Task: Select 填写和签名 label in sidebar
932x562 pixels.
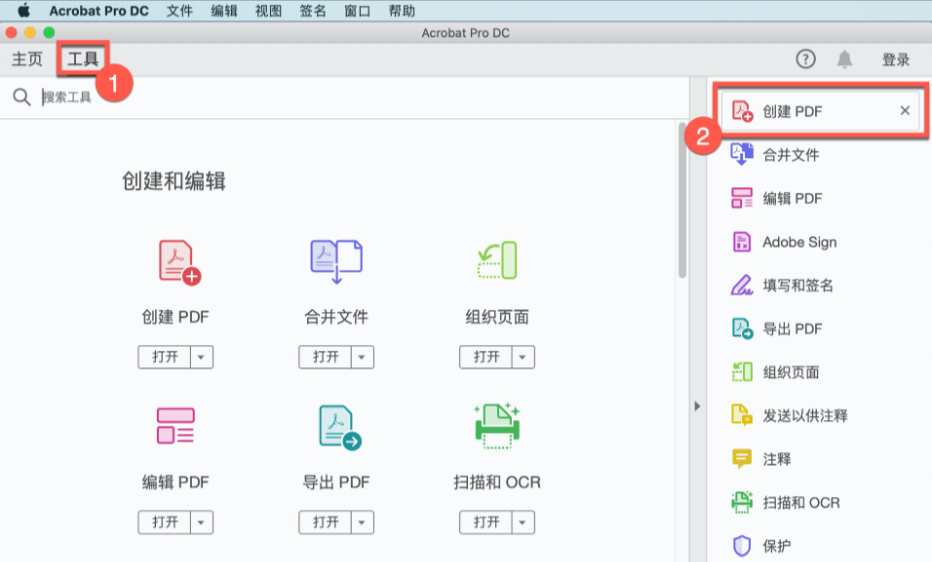Action: pyautogui.click(x=798, y=285)
